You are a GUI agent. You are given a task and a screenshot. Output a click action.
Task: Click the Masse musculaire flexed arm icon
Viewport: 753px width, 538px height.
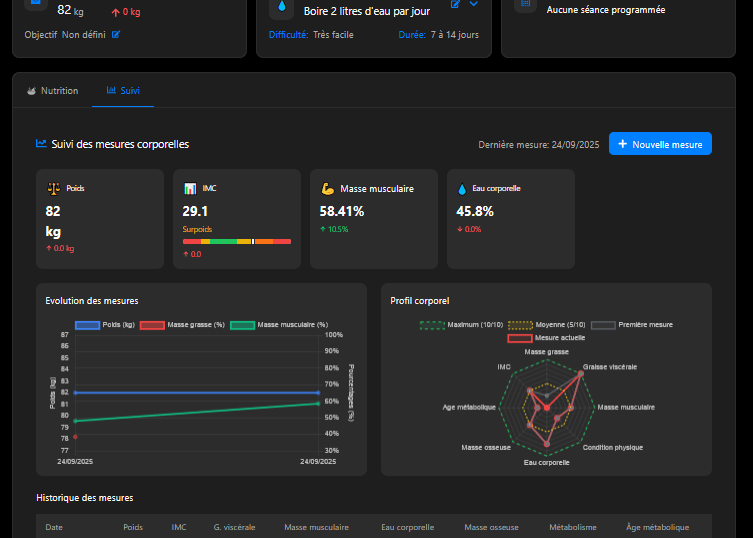328,189
